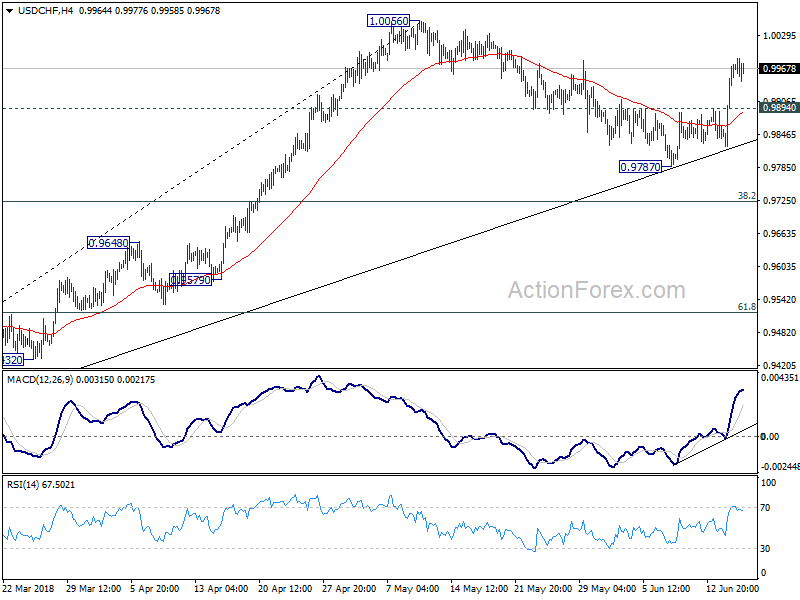Click the 0.98465 price axis value
This screenshot has height=600, width=800.
[x=779, y=135]
